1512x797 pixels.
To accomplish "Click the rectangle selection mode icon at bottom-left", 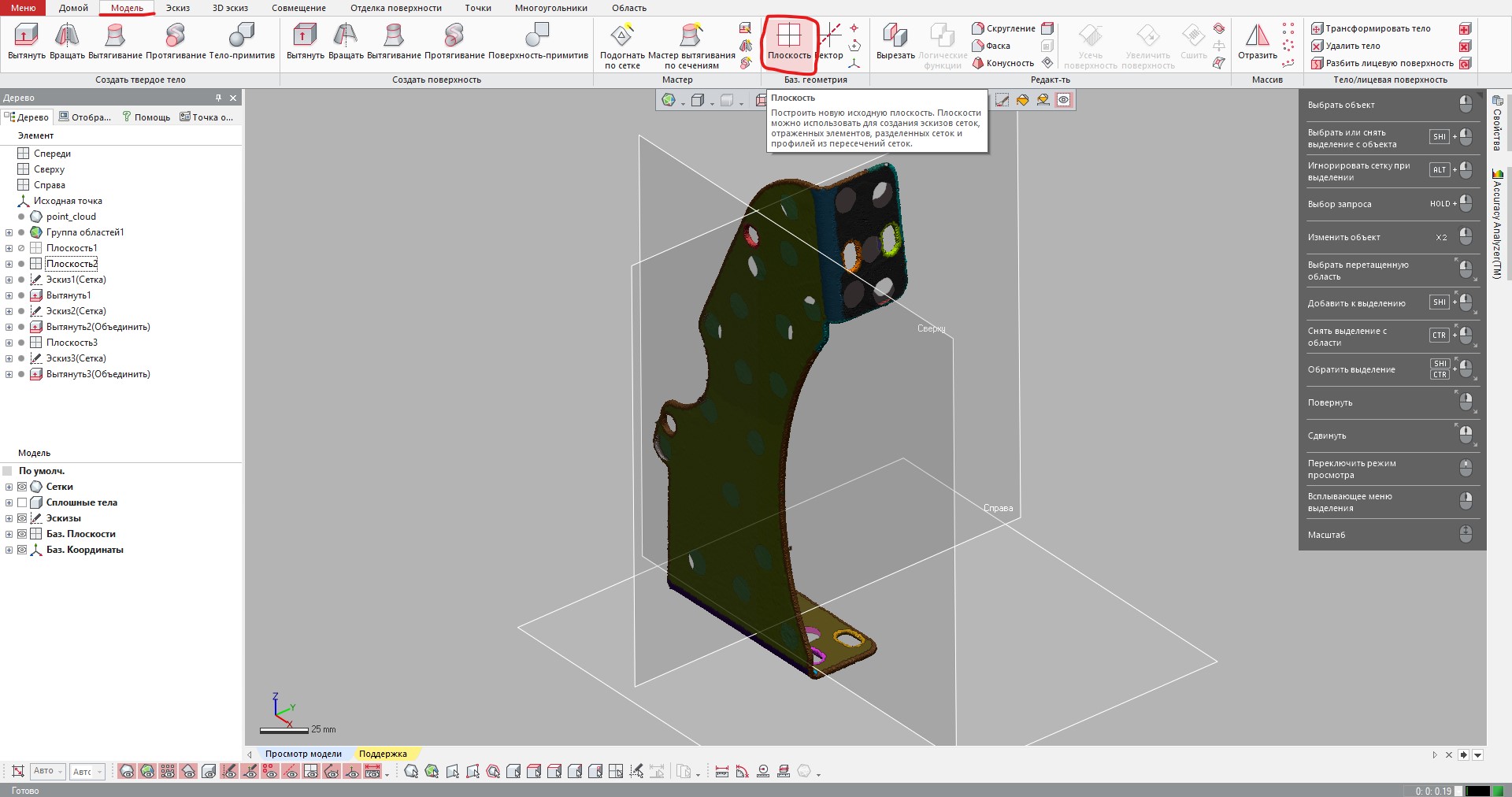I will pyautogui.click(x=18, y=772).
